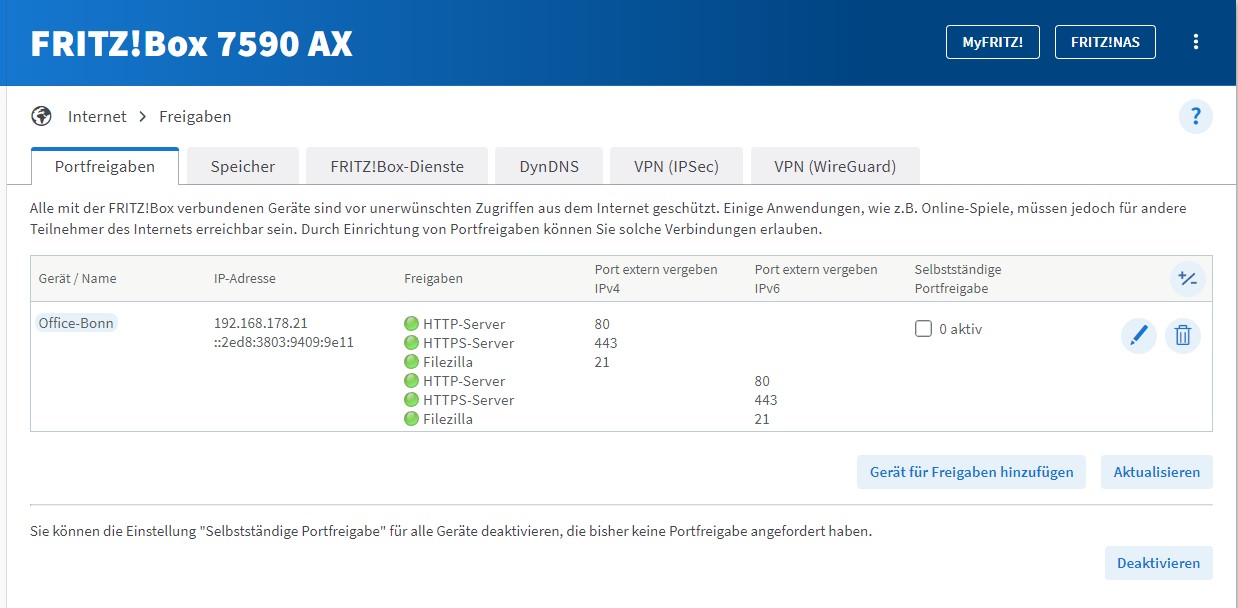Switch to the Portfreigaben tab
Viewport: 1238px width, 608px height.
(x=105, y=166)
